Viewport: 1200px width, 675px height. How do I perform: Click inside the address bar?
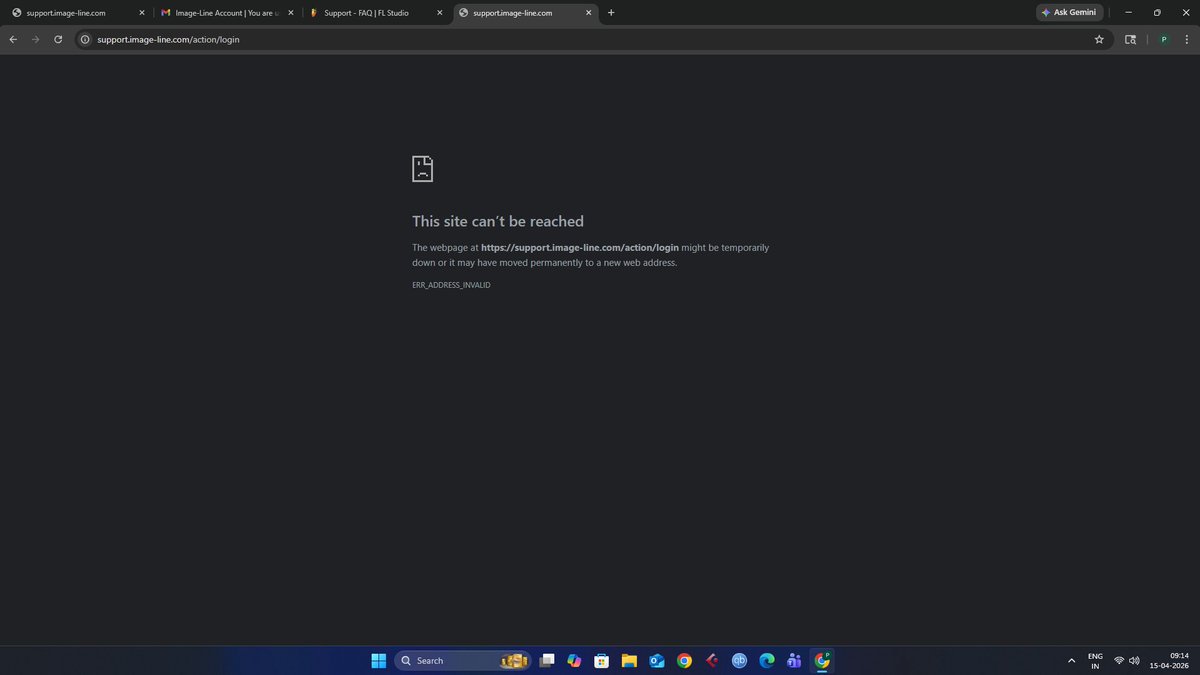tap(400, 39)
